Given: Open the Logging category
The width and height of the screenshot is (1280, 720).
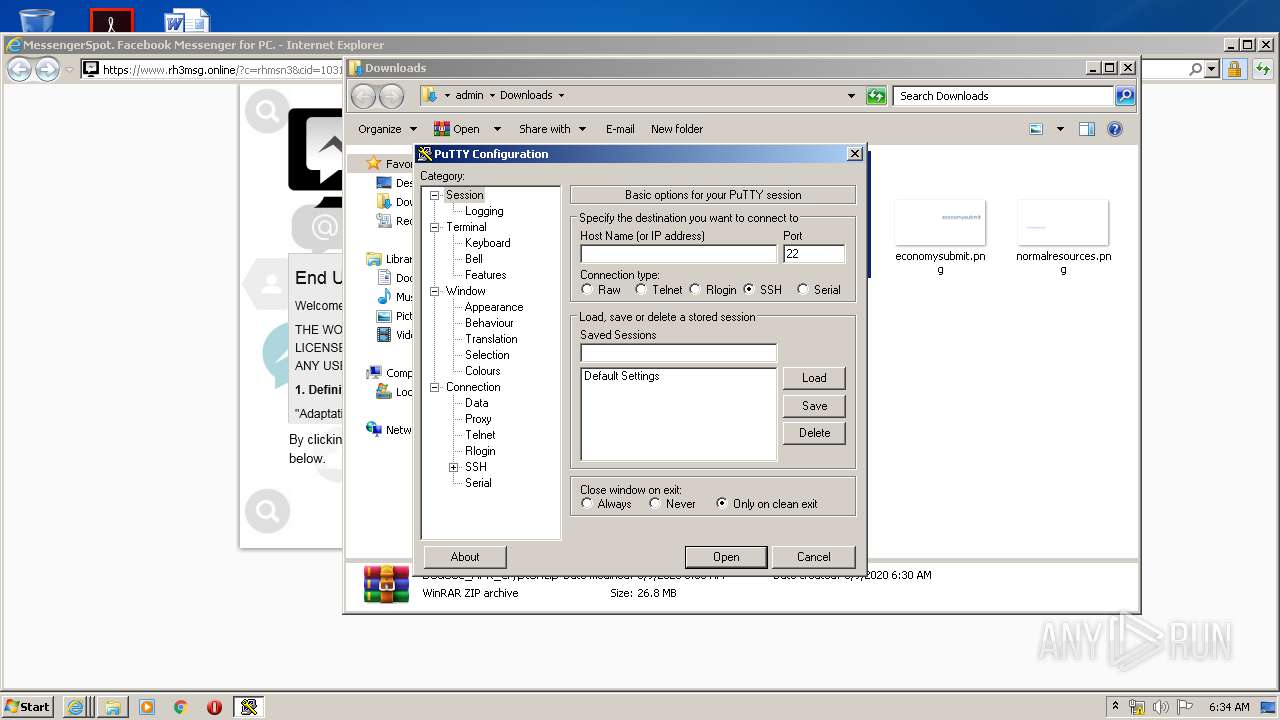Looking at the screenshot, I should (484, 211).
